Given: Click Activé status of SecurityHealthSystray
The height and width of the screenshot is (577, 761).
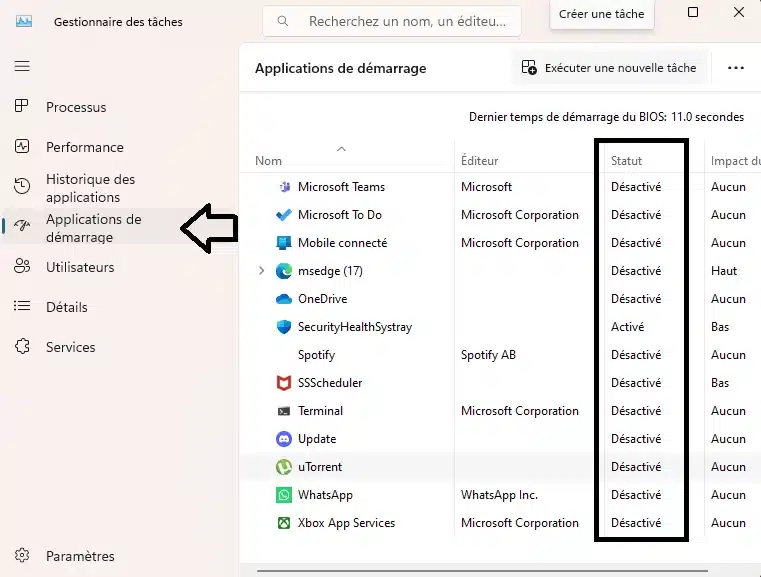Looking at the screenshot, I should pos(627,327).
